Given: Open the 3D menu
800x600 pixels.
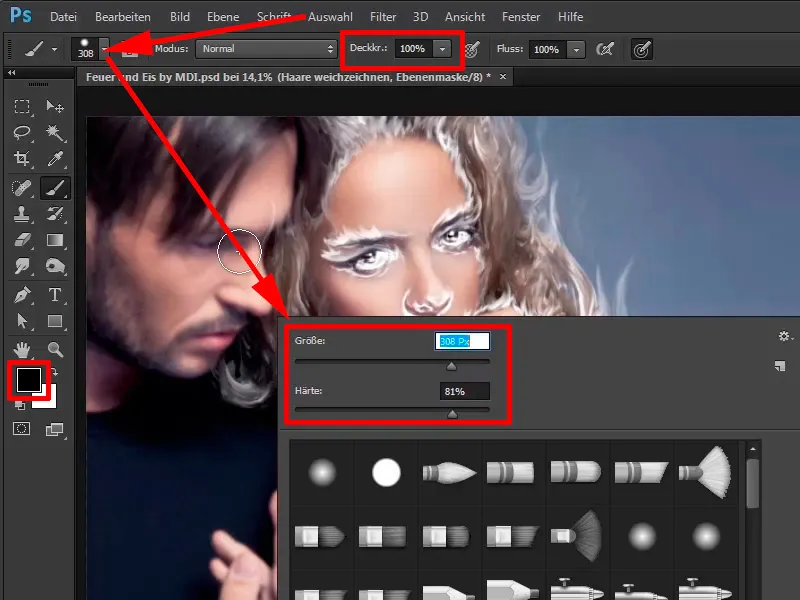Looking at the screenshot, I should click(420, 17).
